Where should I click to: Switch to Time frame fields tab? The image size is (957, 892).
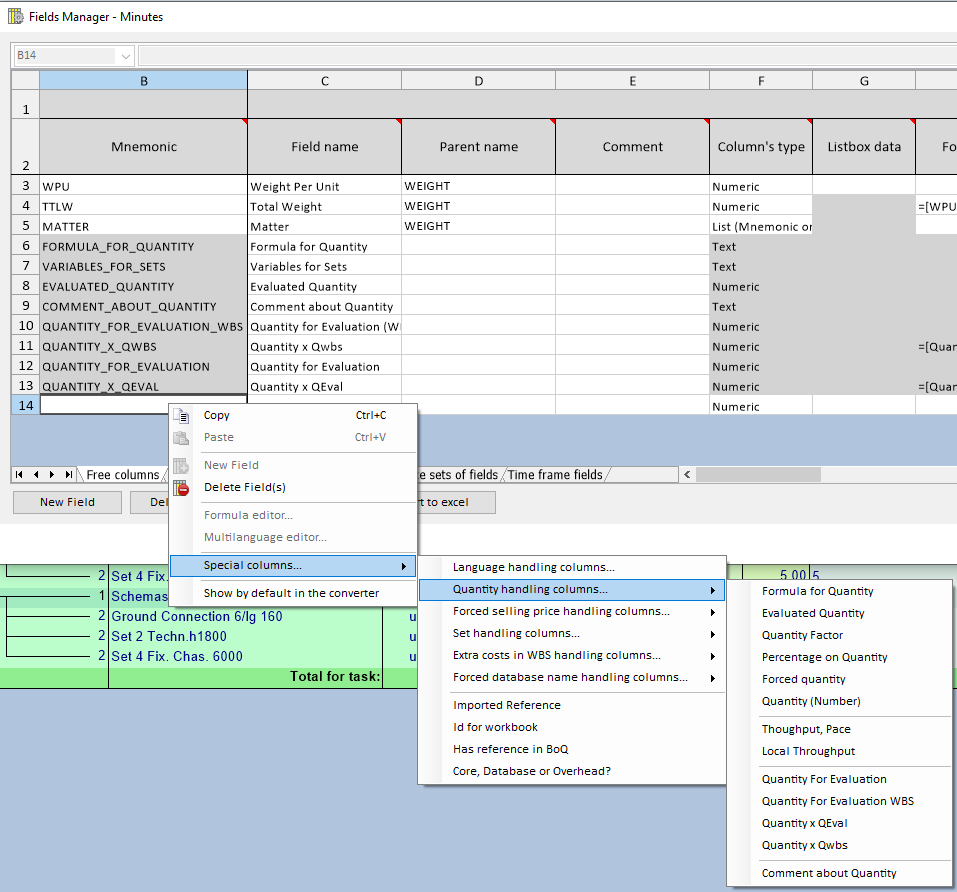(x=555, y=475)
